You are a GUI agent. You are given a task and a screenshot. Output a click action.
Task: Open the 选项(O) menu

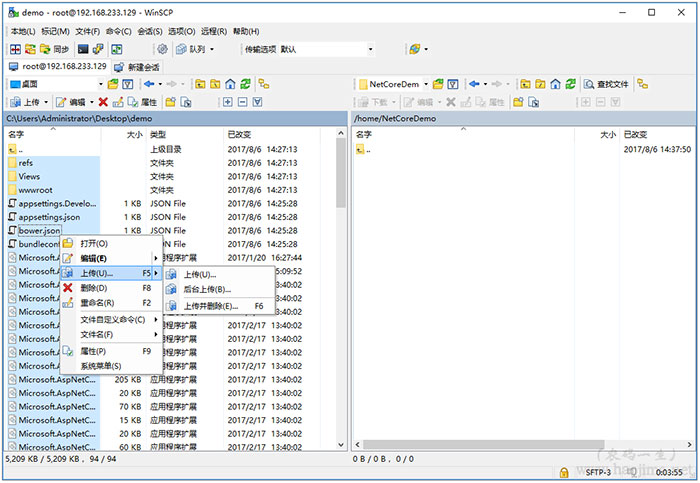[181, 31]
